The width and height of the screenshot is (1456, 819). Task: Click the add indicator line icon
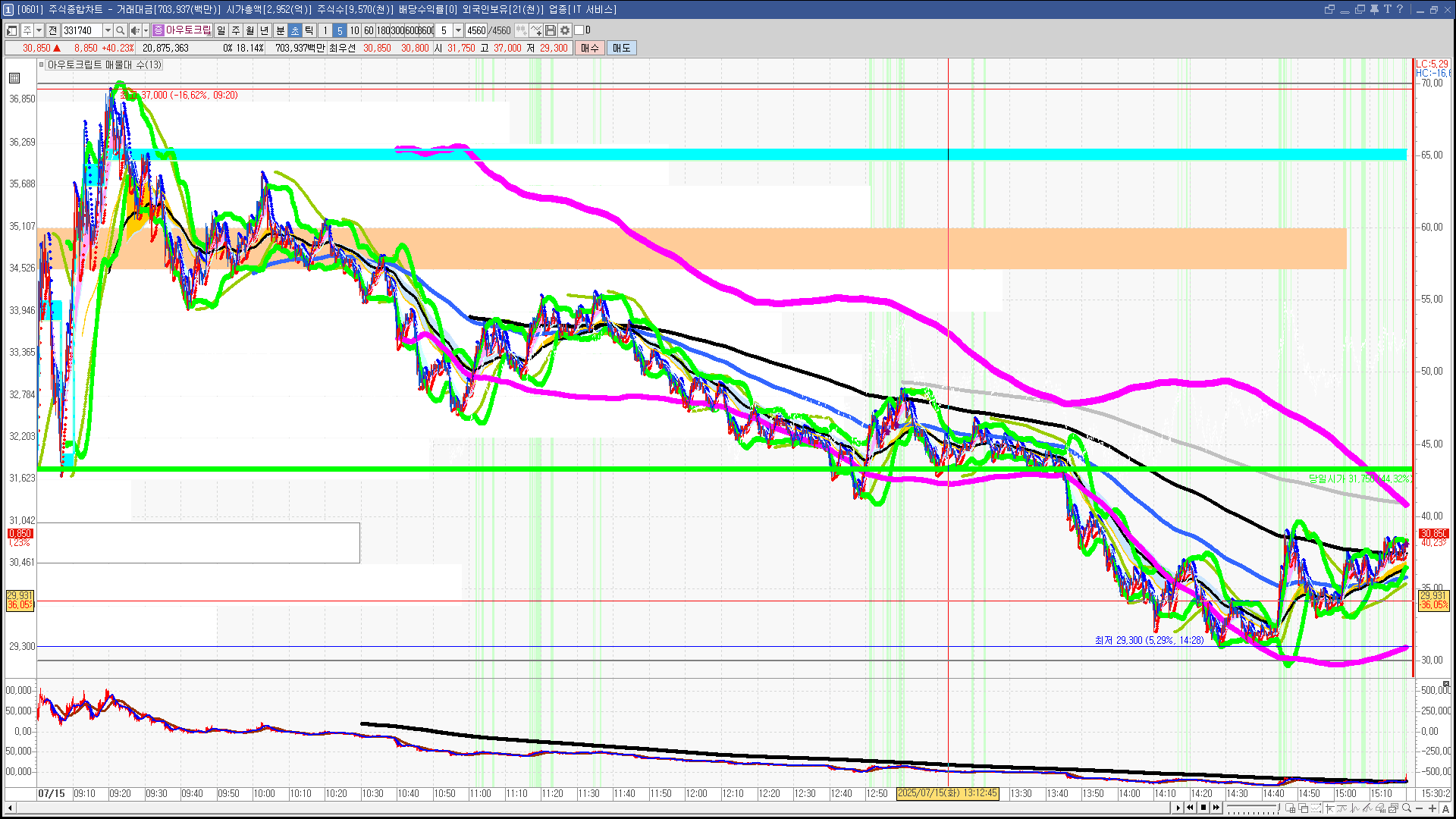point(536,30)
